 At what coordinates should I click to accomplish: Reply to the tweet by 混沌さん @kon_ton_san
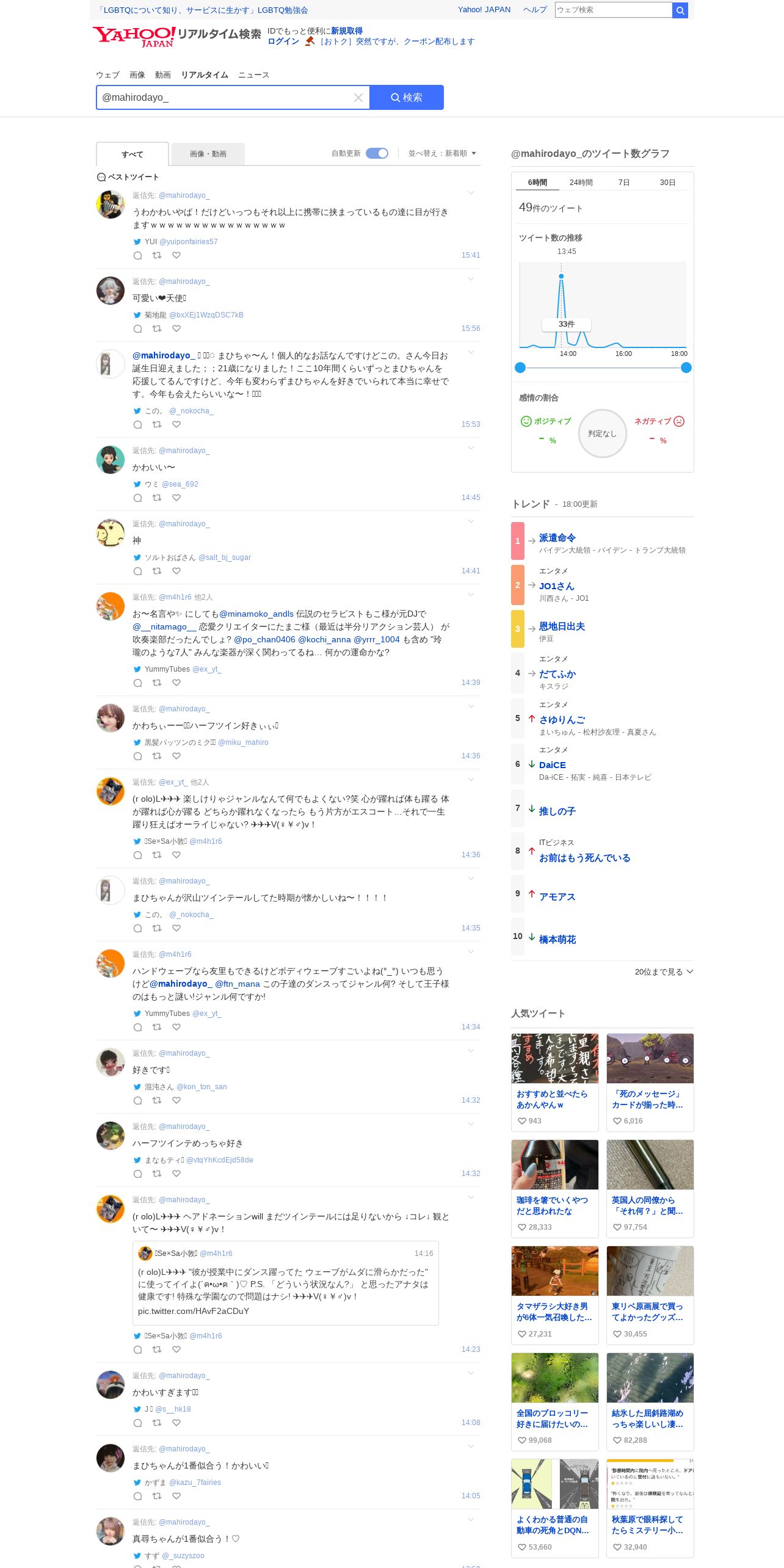pyautogui.click(x=138, y=1100)
